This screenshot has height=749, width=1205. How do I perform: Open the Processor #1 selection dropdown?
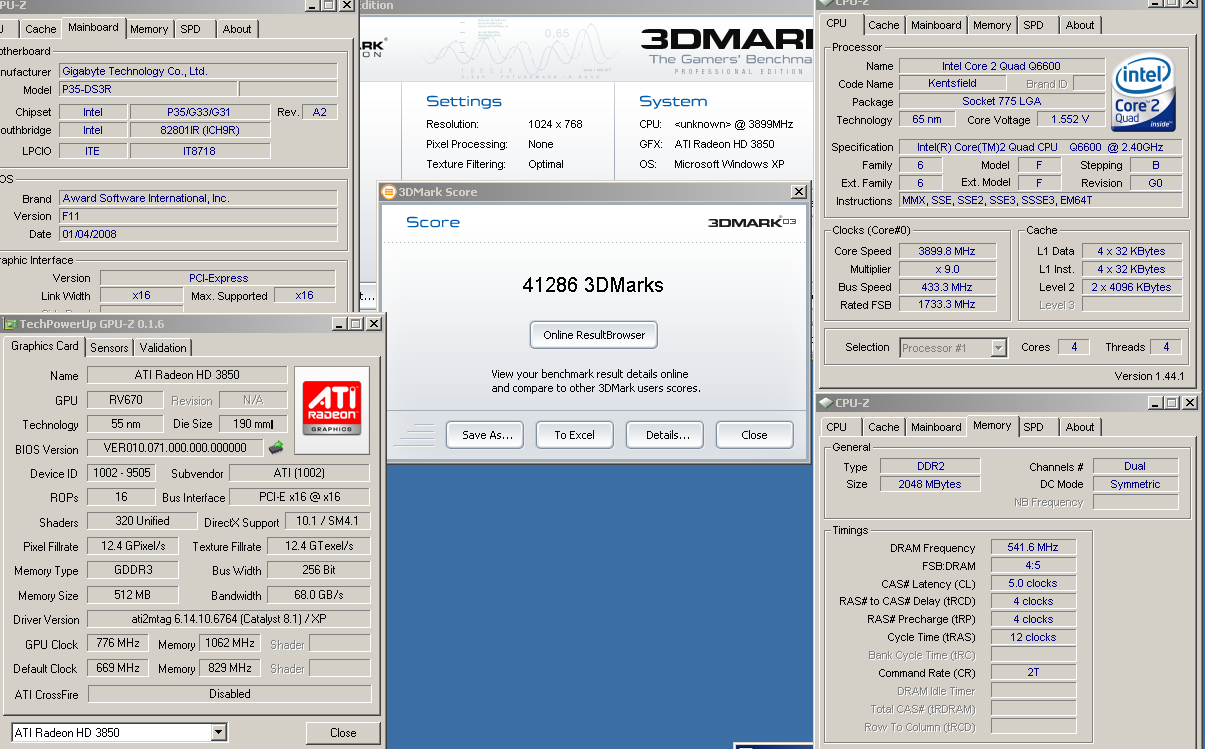click(x=998, y=348)
